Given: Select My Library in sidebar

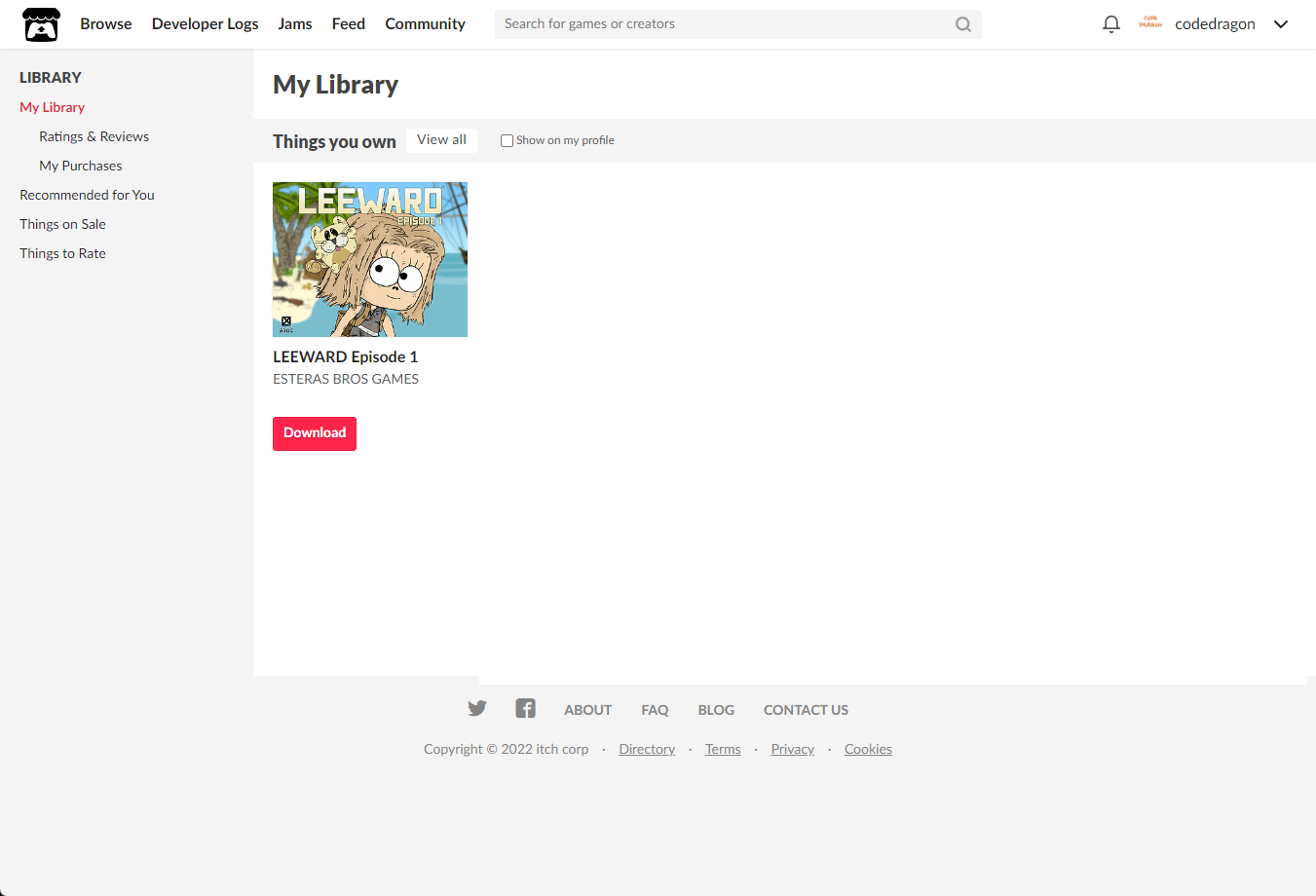Looking at the screenshot, I should [53, 107].
